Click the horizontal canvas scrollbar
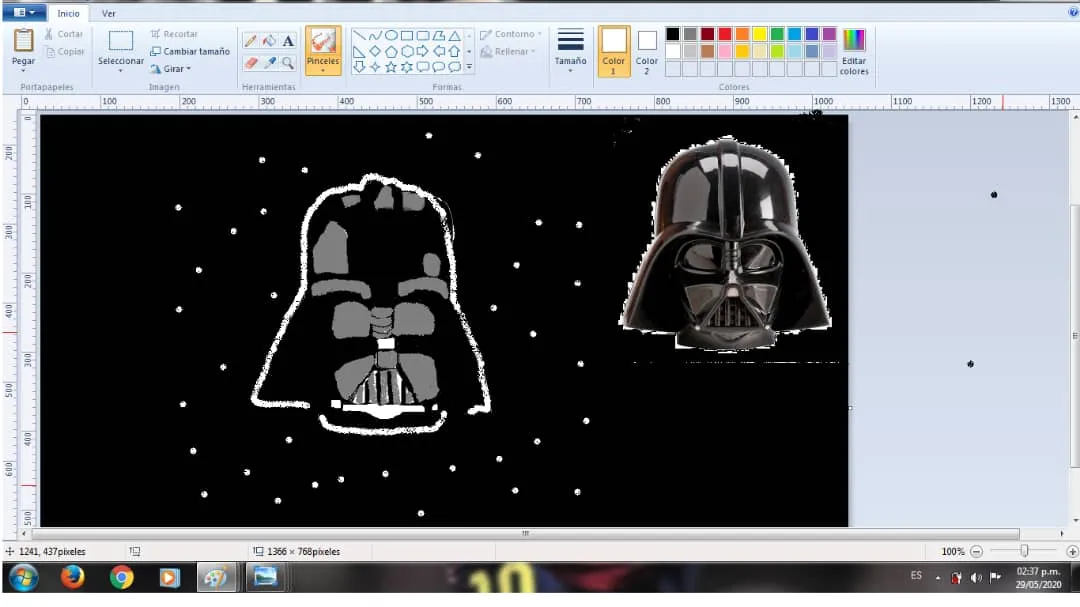 point(526,534)
